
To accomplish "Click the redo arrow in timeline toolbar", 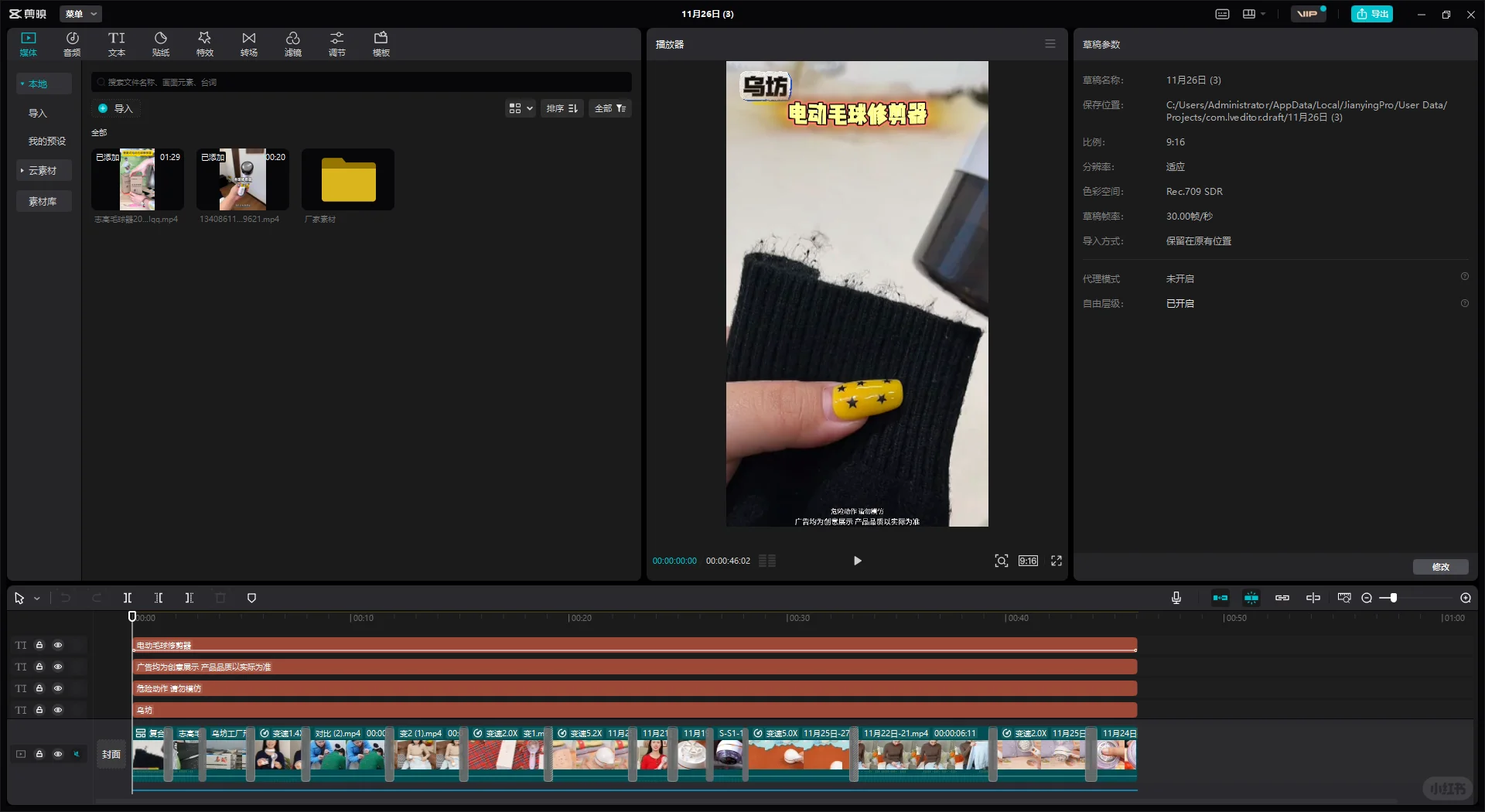I will tap(97, 598).
